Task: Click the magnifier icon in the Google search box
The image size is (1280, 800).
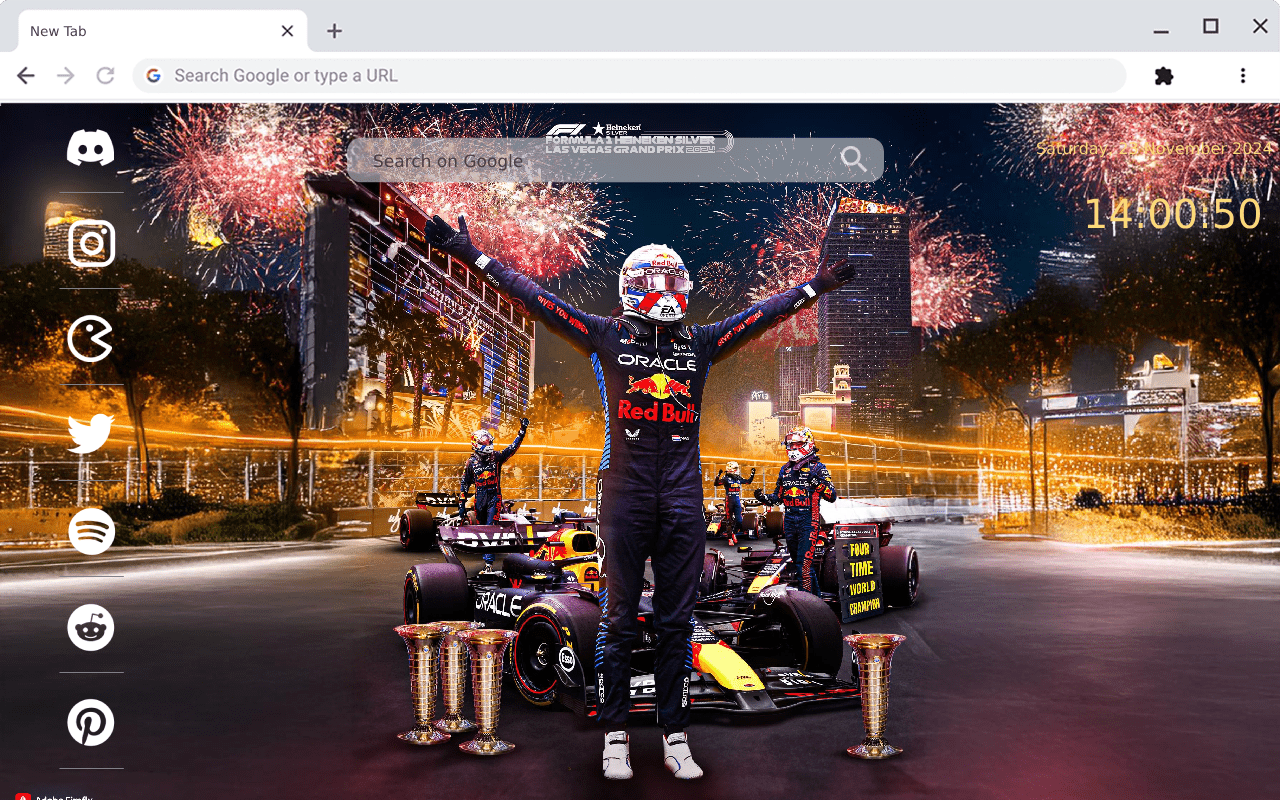Action: tap(853, 159)
